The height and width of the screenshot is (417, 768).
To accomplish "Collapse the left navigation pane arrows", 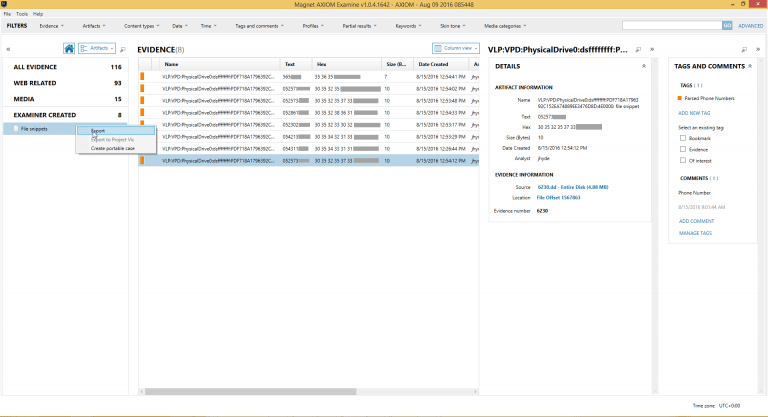I will (x=8, y=49).
